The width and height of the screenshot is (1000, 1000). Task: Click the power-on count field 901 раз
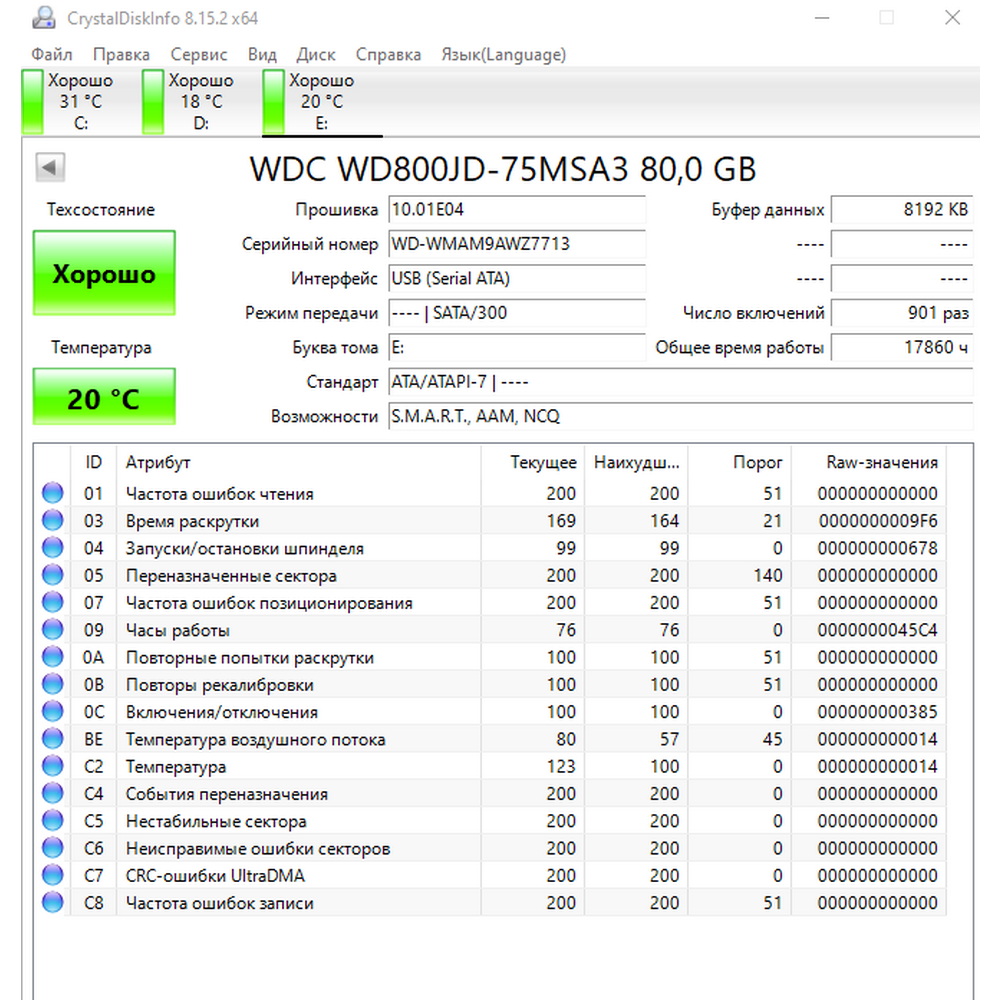pyautogui.click(x=902, y=312)
